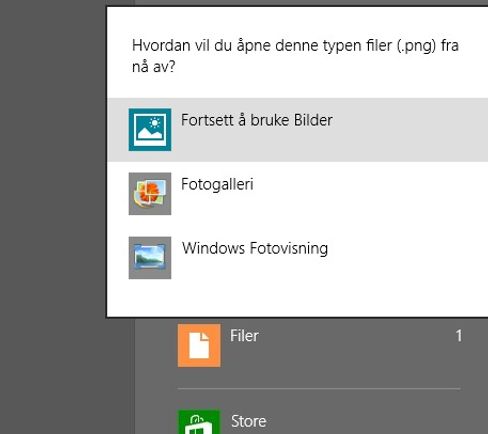The image size is (488, 434).
Task: Click the green Store icon
Action: (x=199, y=422)
